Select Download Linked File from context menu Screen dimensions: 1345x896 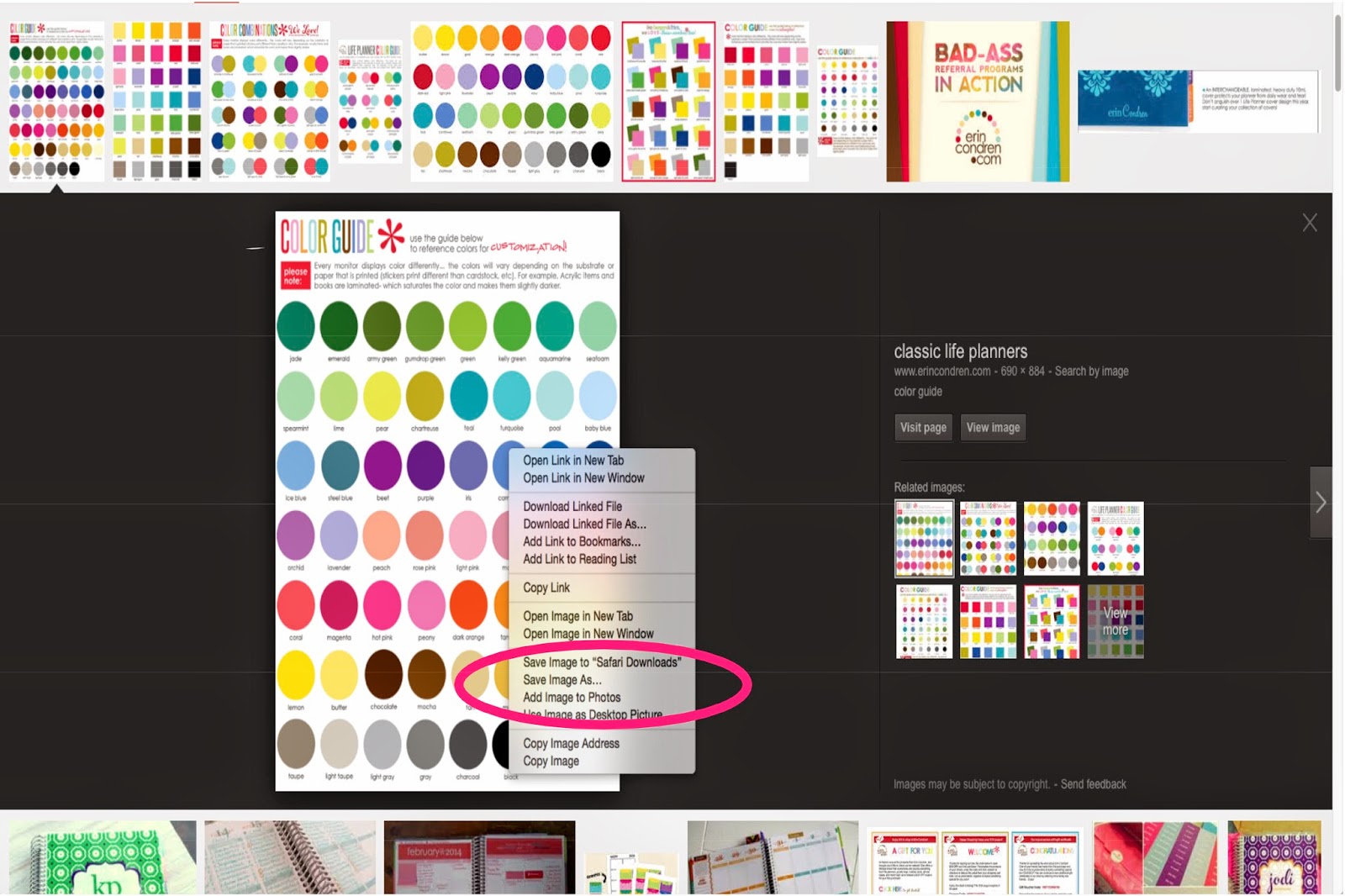pos(572,506)
